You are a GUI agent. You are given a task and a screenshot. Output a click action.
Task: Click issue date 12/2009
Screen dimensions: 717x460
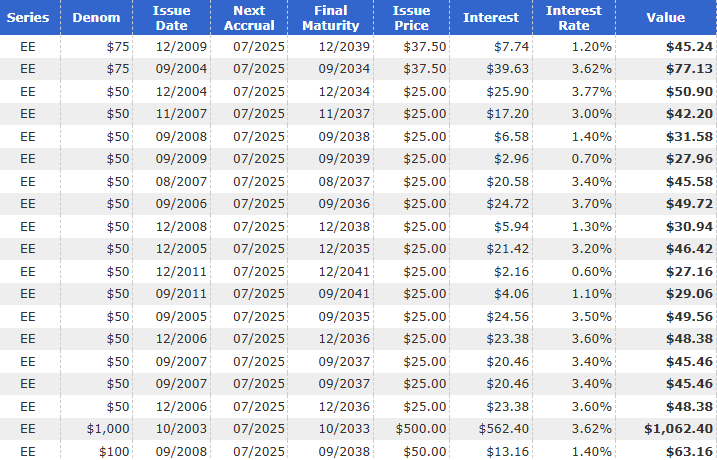182,47
